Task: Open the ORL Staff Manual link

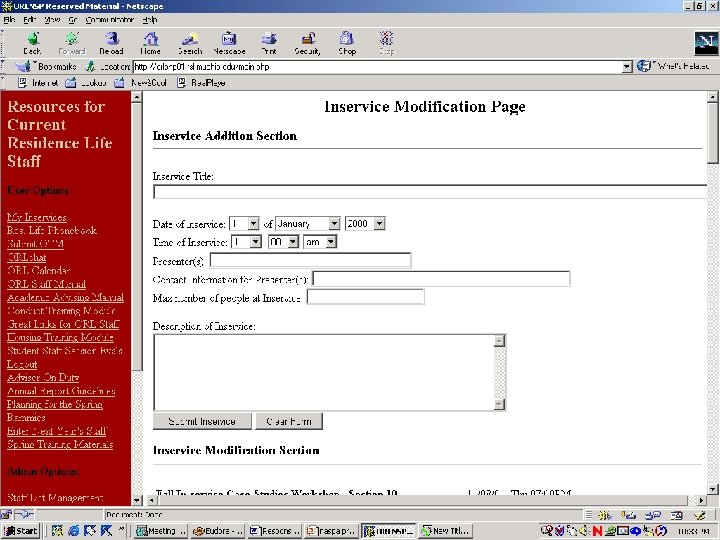Action: pos(46,284)
